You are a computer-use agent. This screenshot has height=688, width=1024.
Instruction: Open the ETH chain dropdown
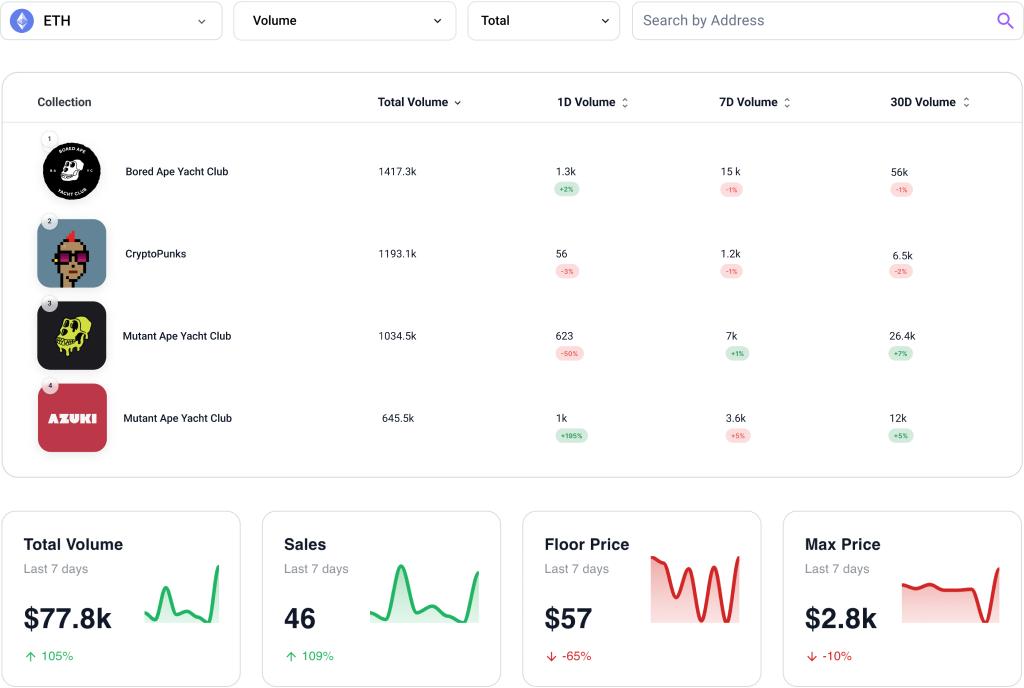coord(112,21)
